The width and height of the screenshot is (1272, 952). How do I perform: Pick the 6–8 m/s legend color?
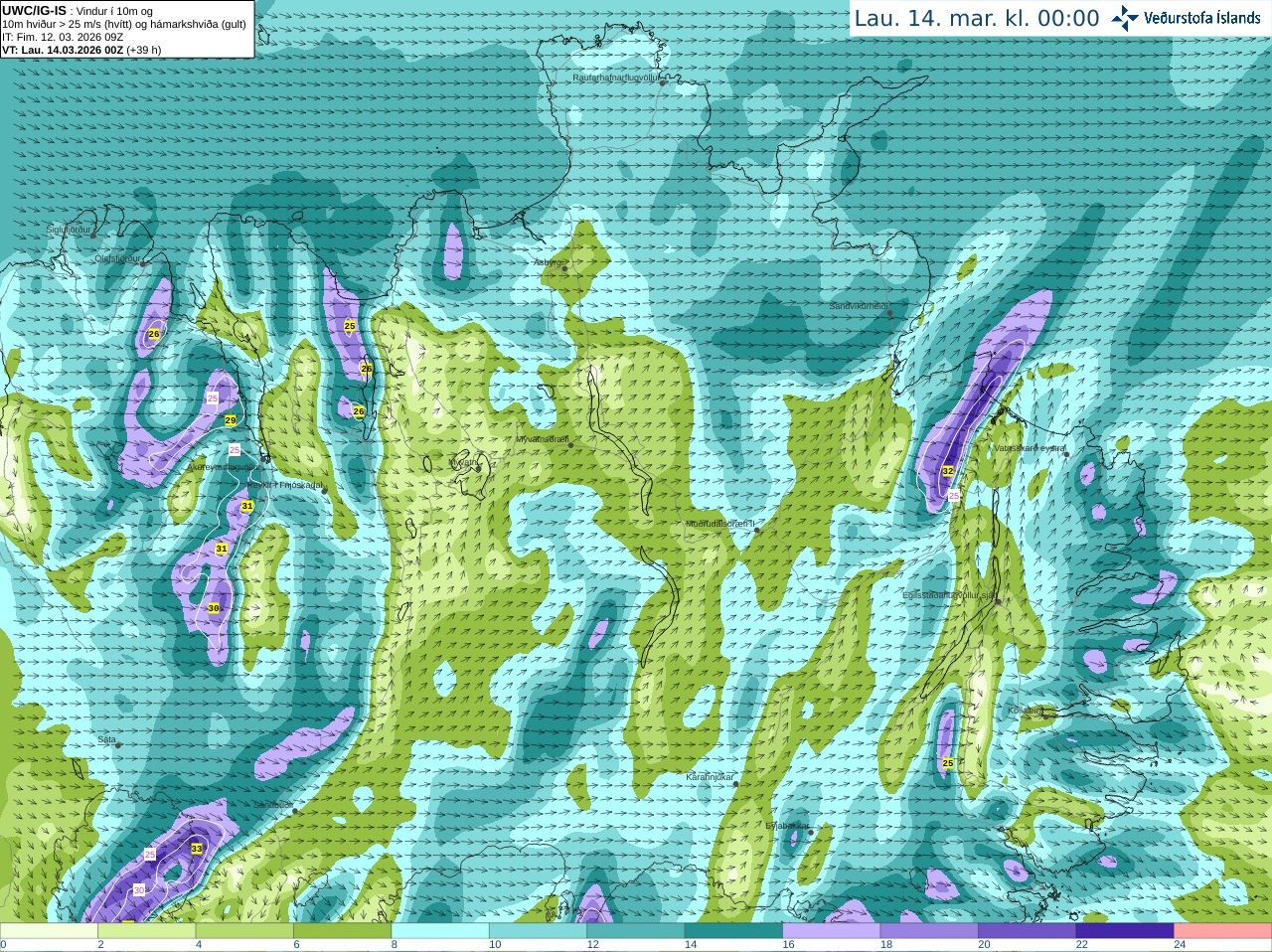[343, 931]
